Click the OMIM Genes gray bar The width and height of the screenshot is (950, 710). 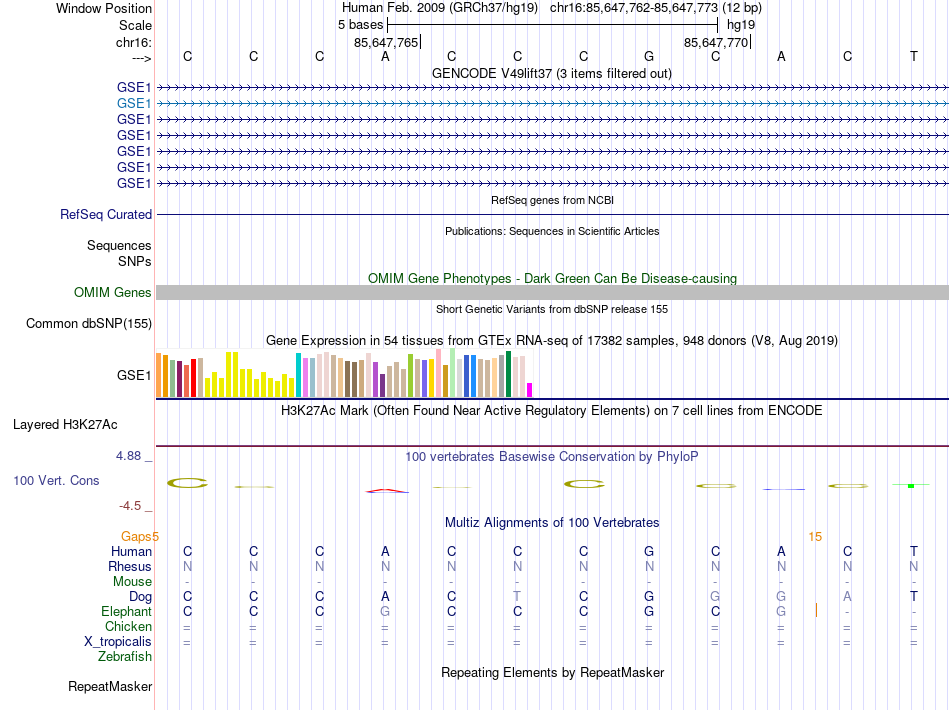coord(552,293)
